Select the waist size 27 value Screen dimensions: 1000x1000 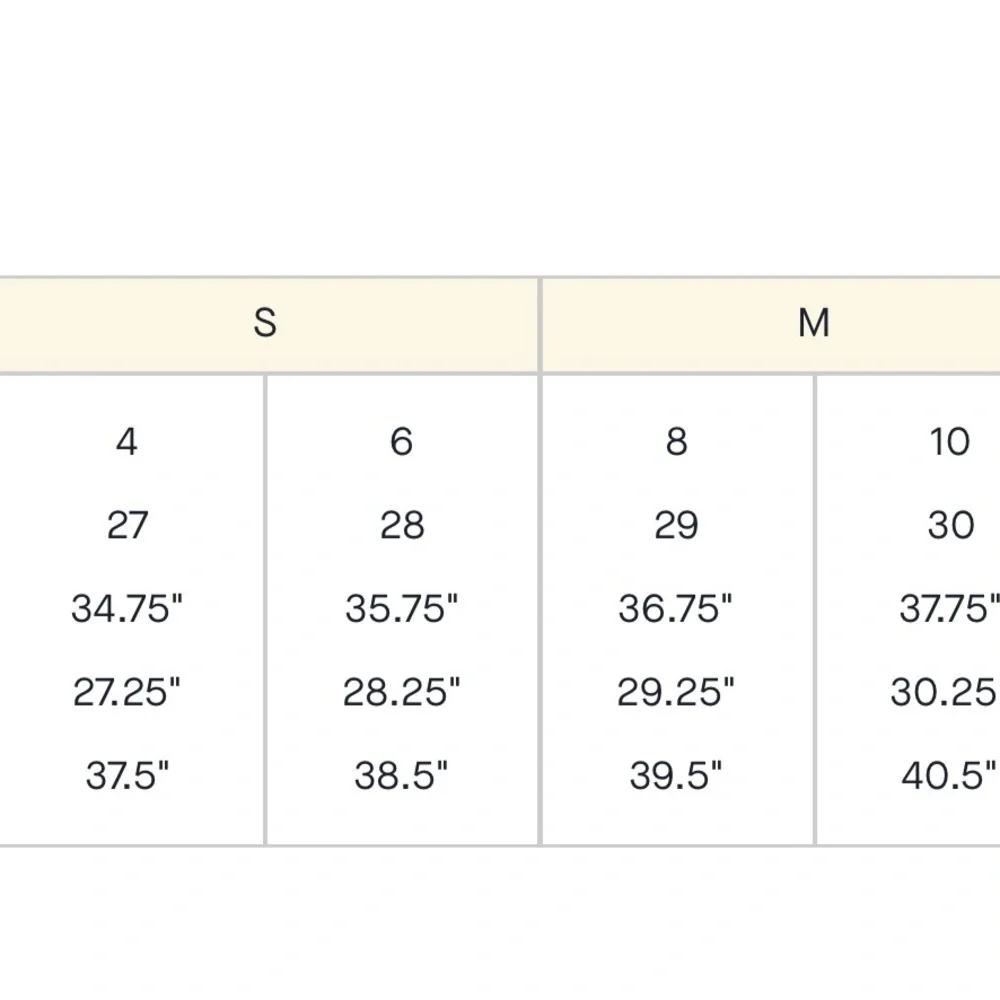click(127, 525)
